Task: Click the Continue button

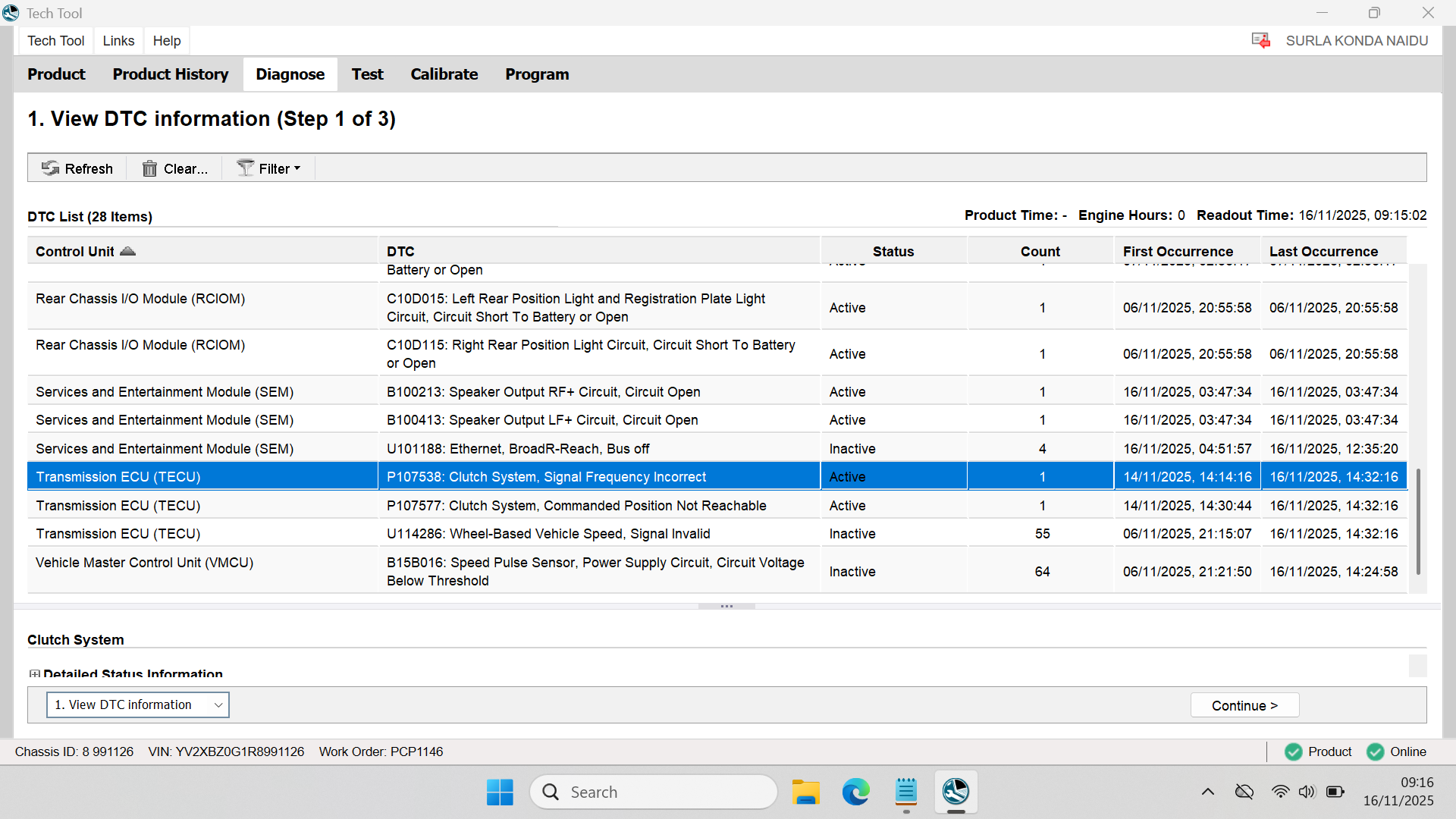Action: pos(1244,705)
